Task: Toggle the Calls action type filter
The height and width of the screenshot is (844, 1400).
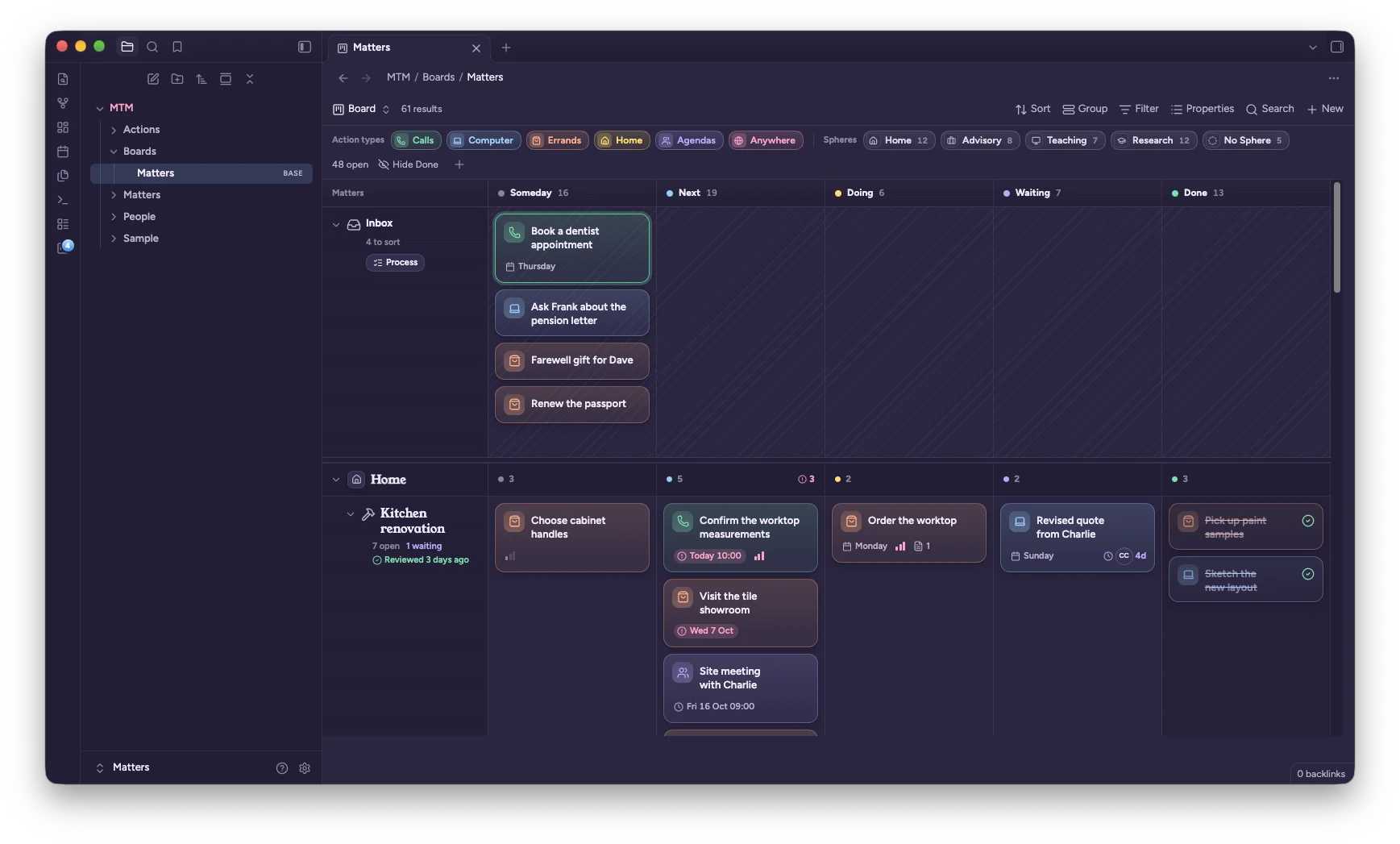Action: pos(416,140)
